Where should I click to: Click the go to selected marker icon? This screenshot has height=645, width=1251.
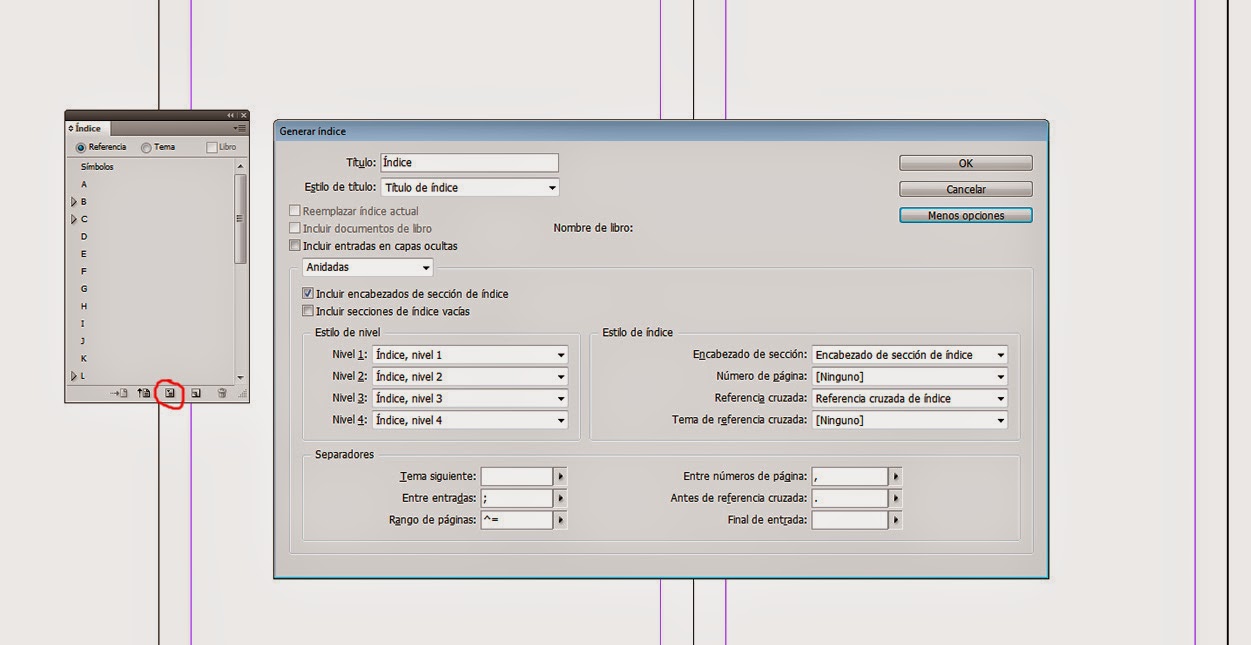click(120, 393)
